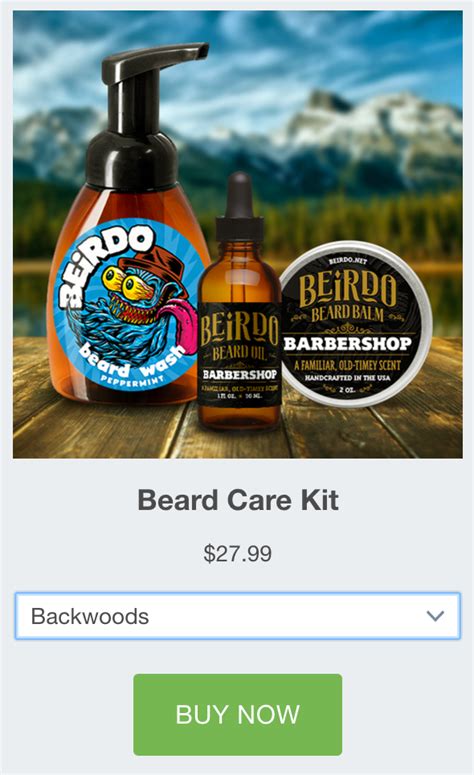Click the Beirdo beard balm tin
This screenshot has width=474, height=775.
click(x=353, y=324)
